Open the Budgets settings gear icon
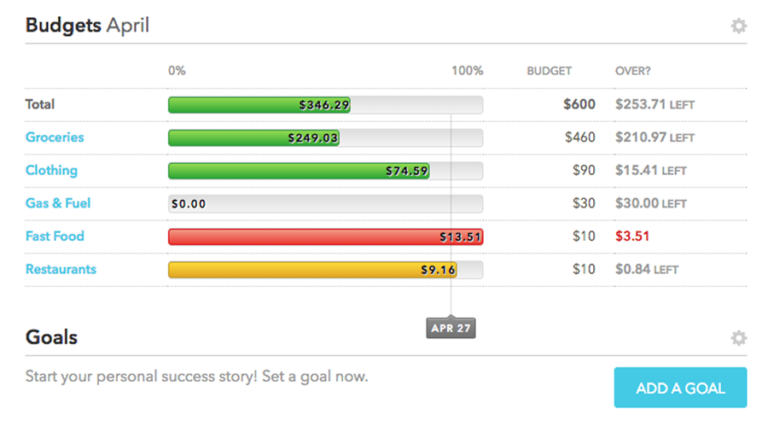Image resolution: width=768 pixels, height=421 pixels. (739, 26)
